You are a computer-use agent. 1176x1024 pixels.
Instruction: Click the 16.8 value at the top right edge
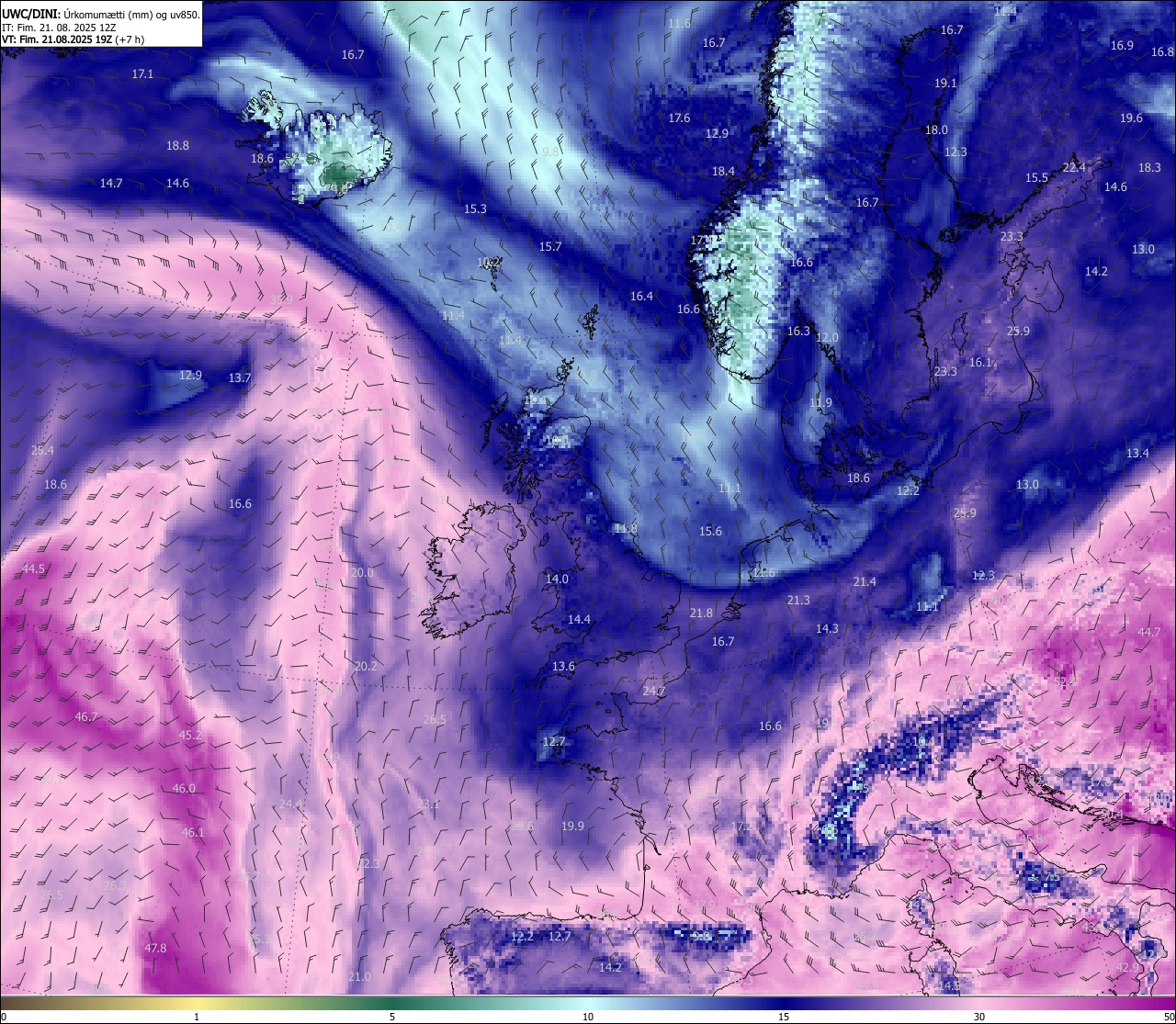1162,51
